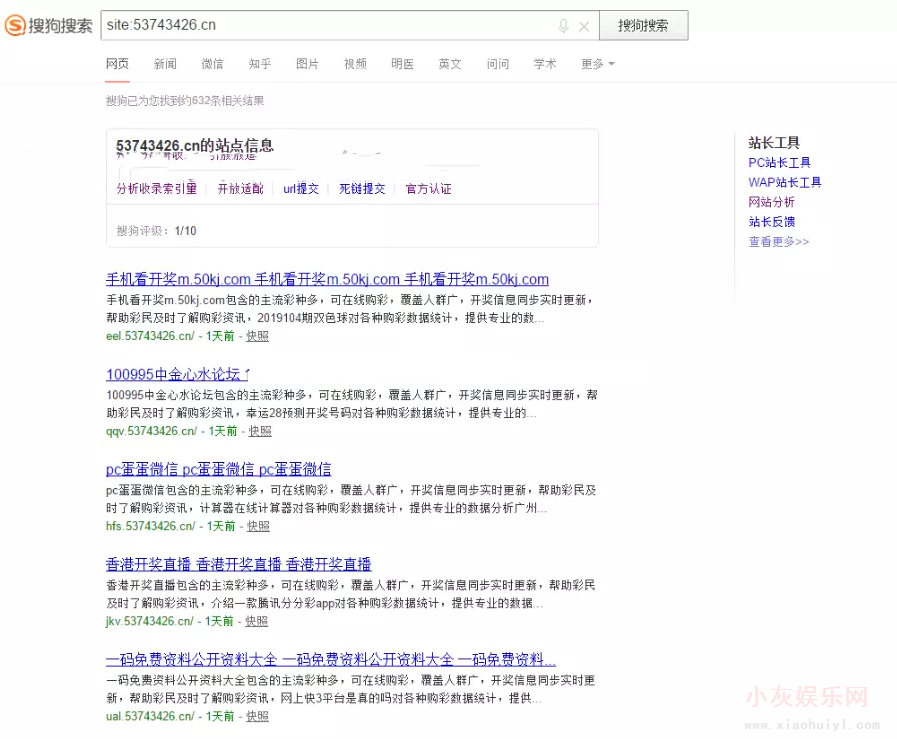Expand the 查看更多>> link in 站长工具

click(x=778, y=241)
